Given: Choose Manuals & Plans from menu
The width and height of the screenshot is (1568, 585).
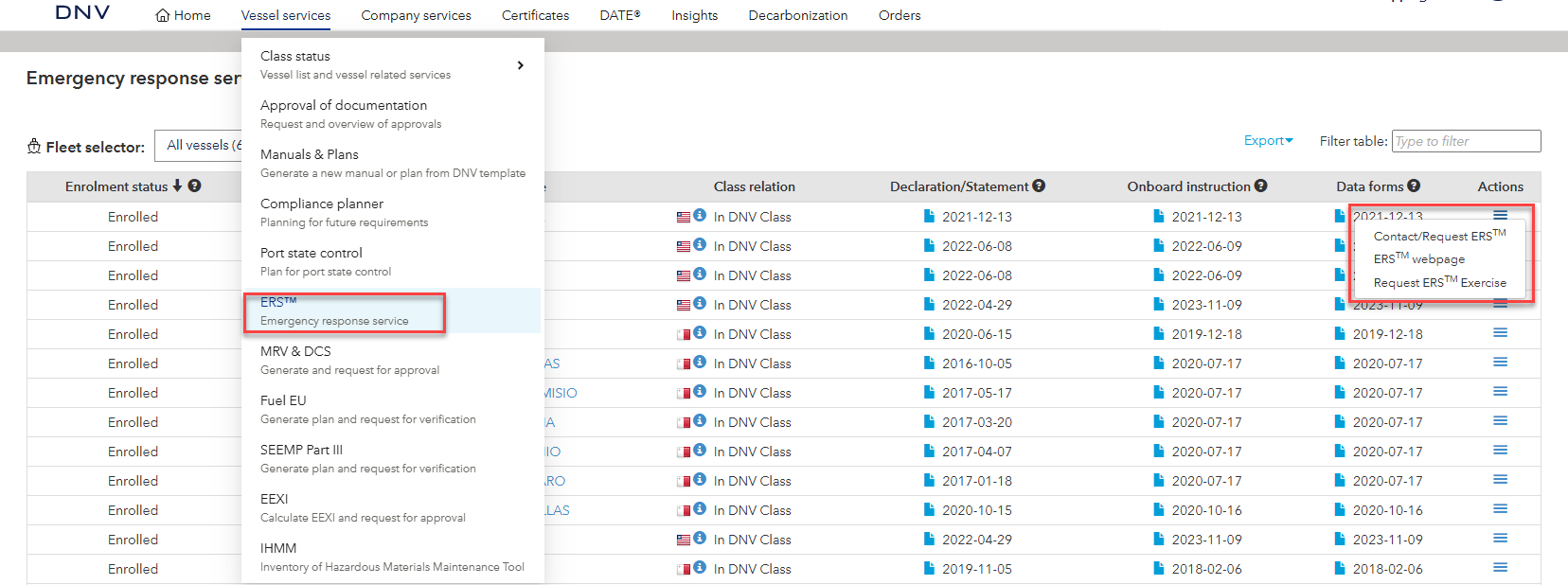Looking at the screenshot, I should pos(392,163).
